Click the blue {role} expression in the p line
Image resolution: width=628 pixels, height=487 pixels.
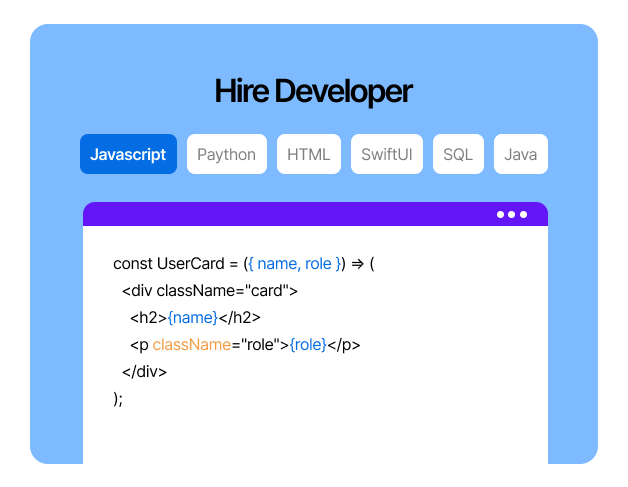[308, 344]
